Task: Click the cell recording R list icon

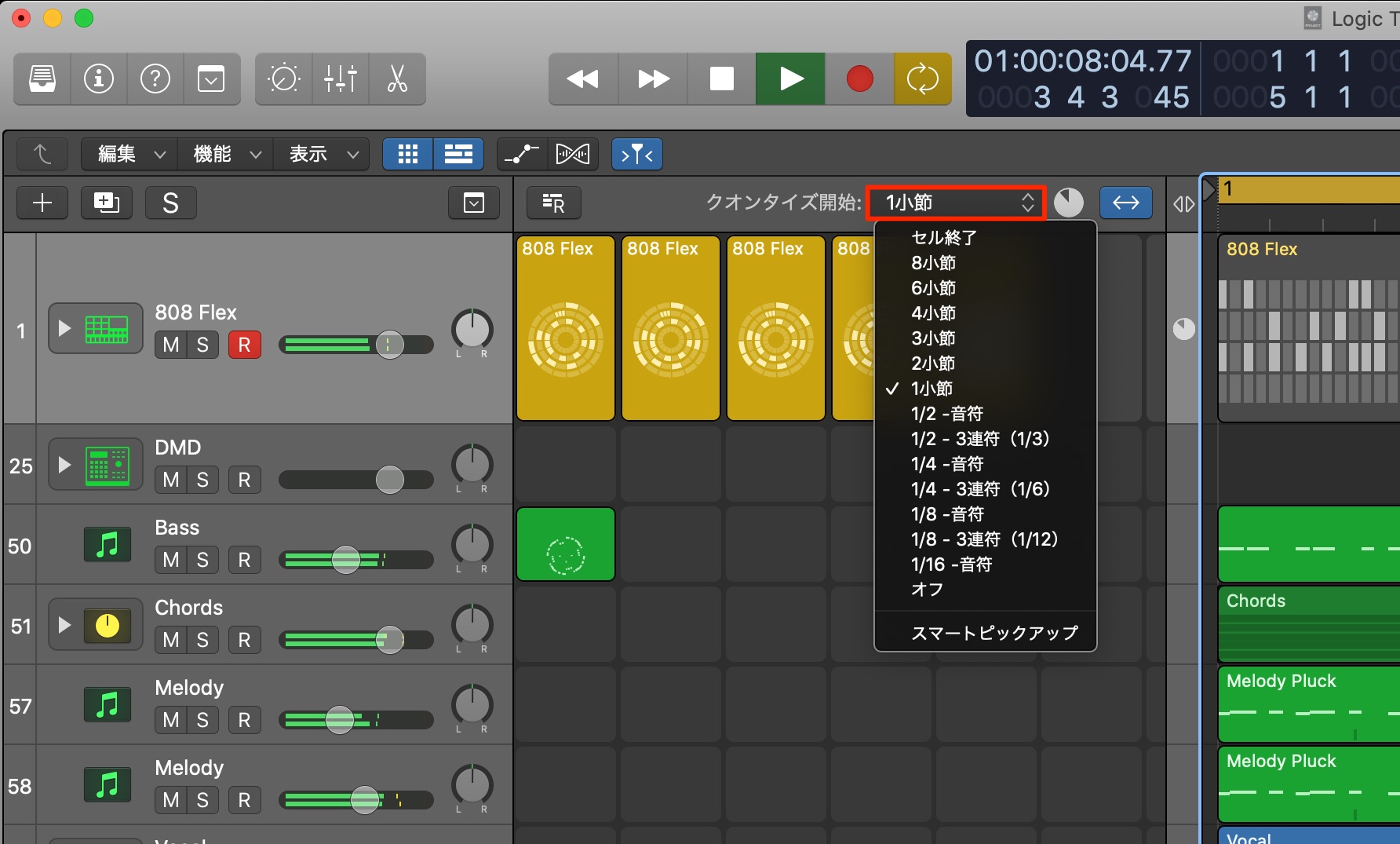Action: click(x=553, y=203)
